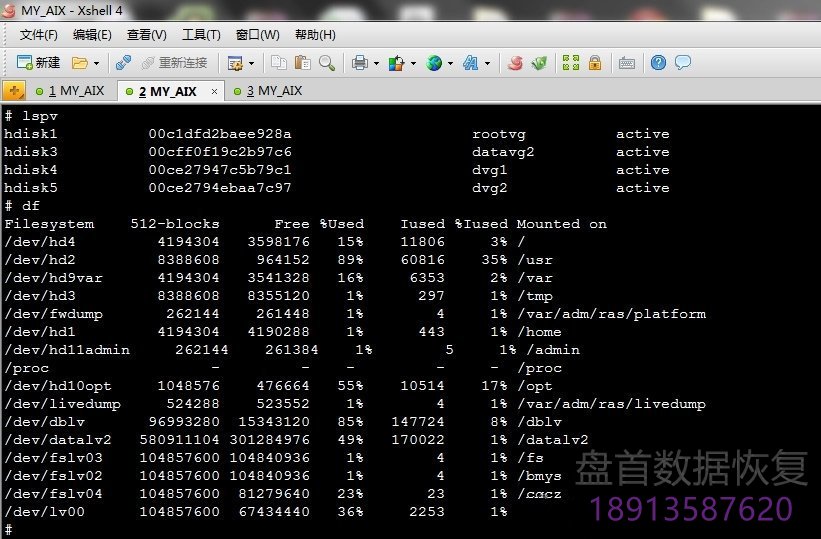Image resolution: width=821 pixels, height=539 pixels.
Task: Click the paste icon in toolbar
Action: (x=303, y=63)
